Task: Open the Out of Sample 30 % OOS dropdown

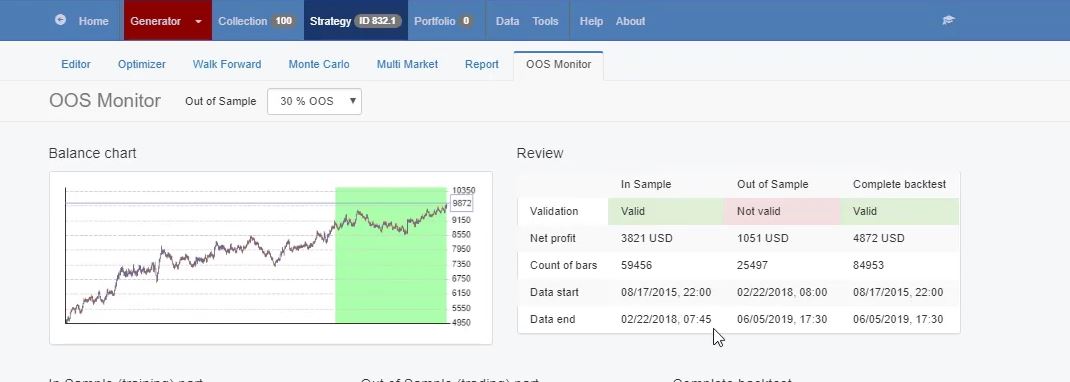Action: tap(314, 101)
